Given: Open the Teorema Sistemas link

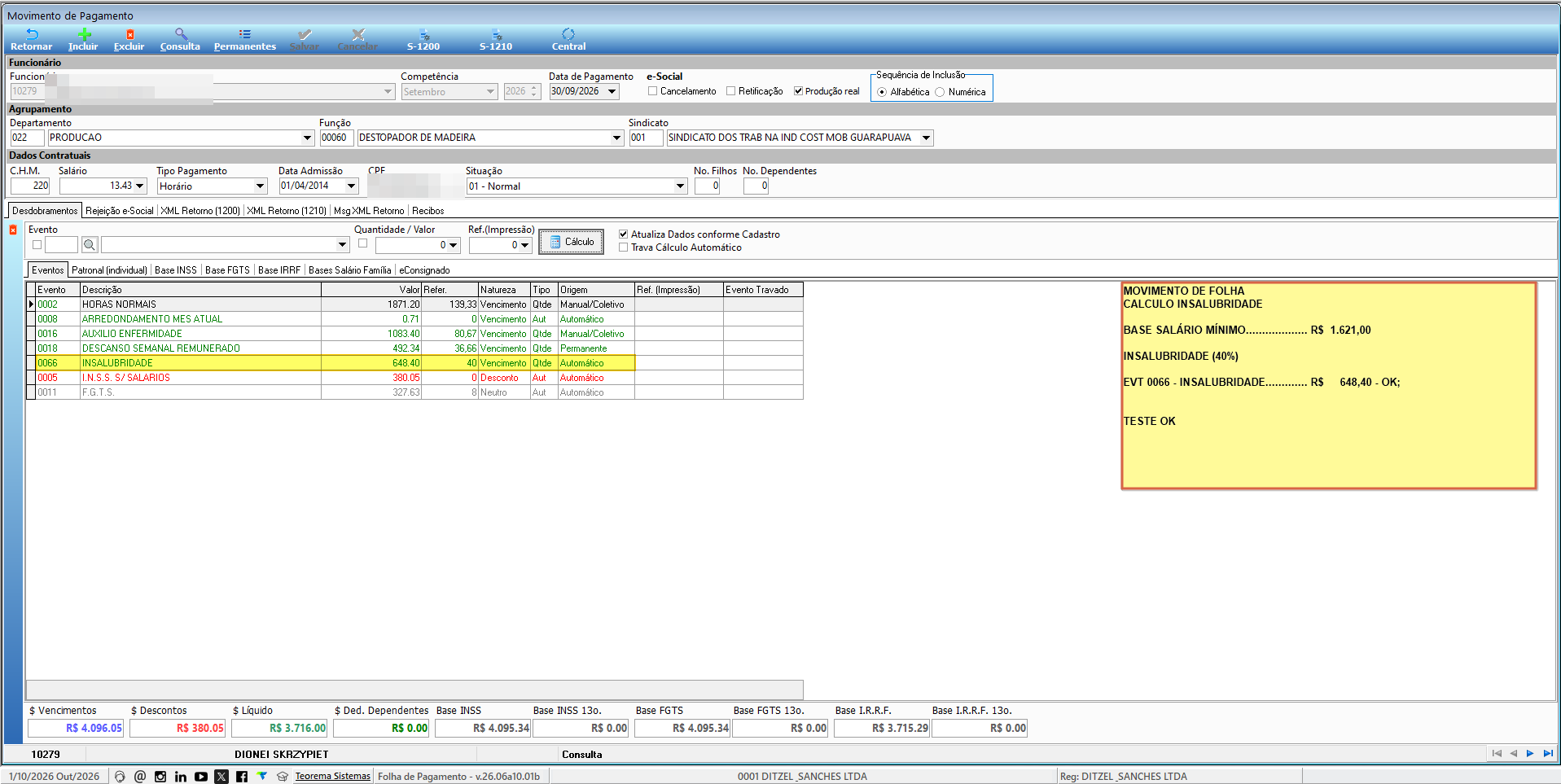Looking at the screenshot, I should click(x=332, y=777).
